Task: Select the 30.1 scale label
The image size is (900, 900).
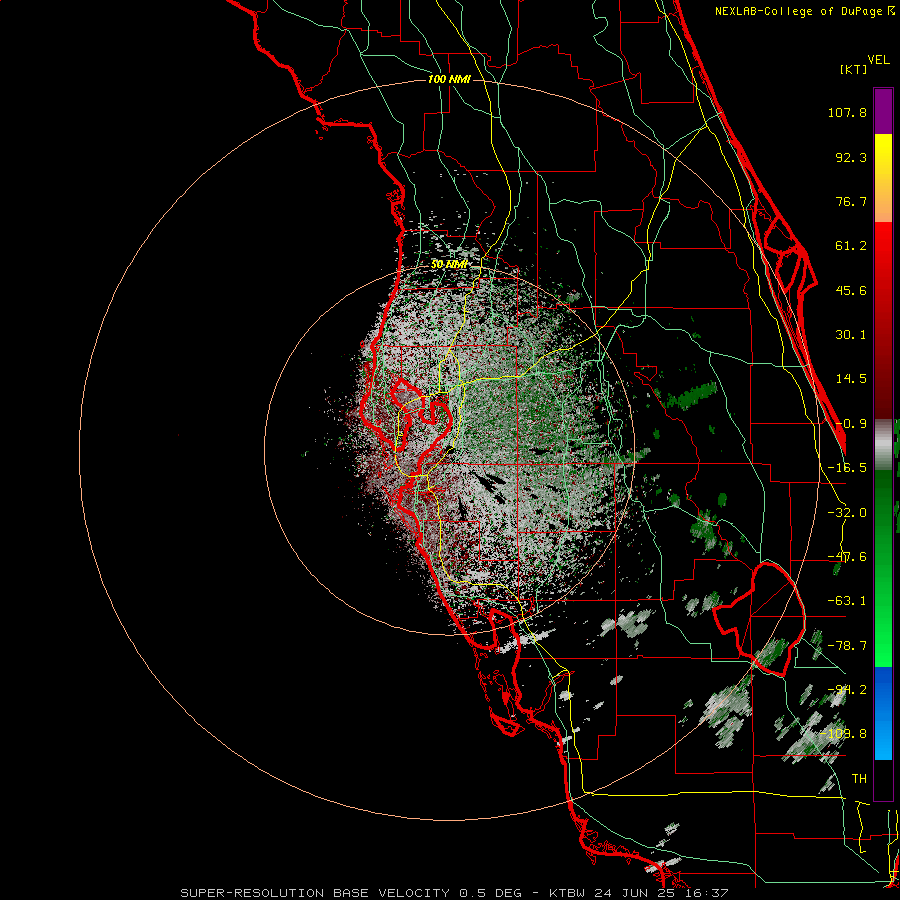Action: point(851,335)
